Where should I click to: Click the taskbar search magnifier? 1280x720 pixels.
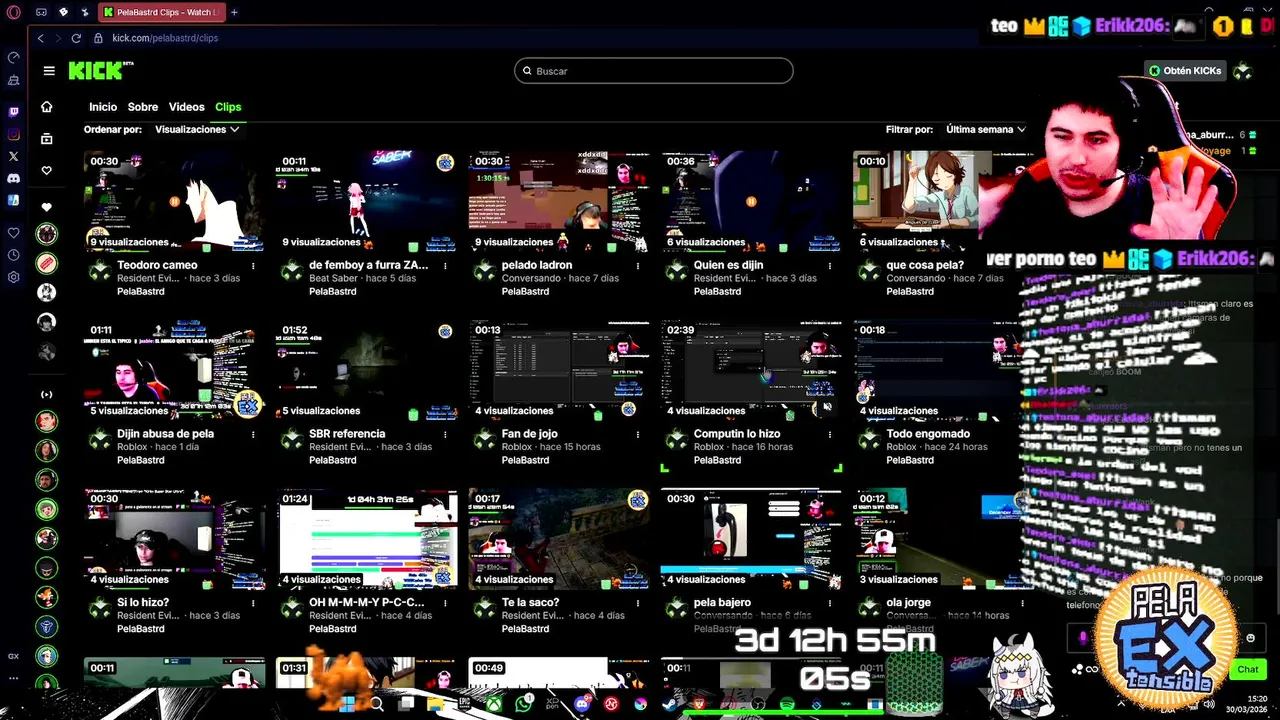click(x=376, y=704)
